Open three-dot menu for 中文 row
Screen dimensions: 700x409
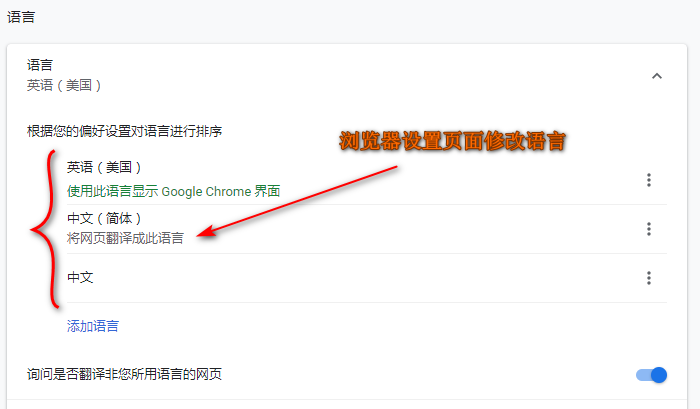[x=649, y=278]
